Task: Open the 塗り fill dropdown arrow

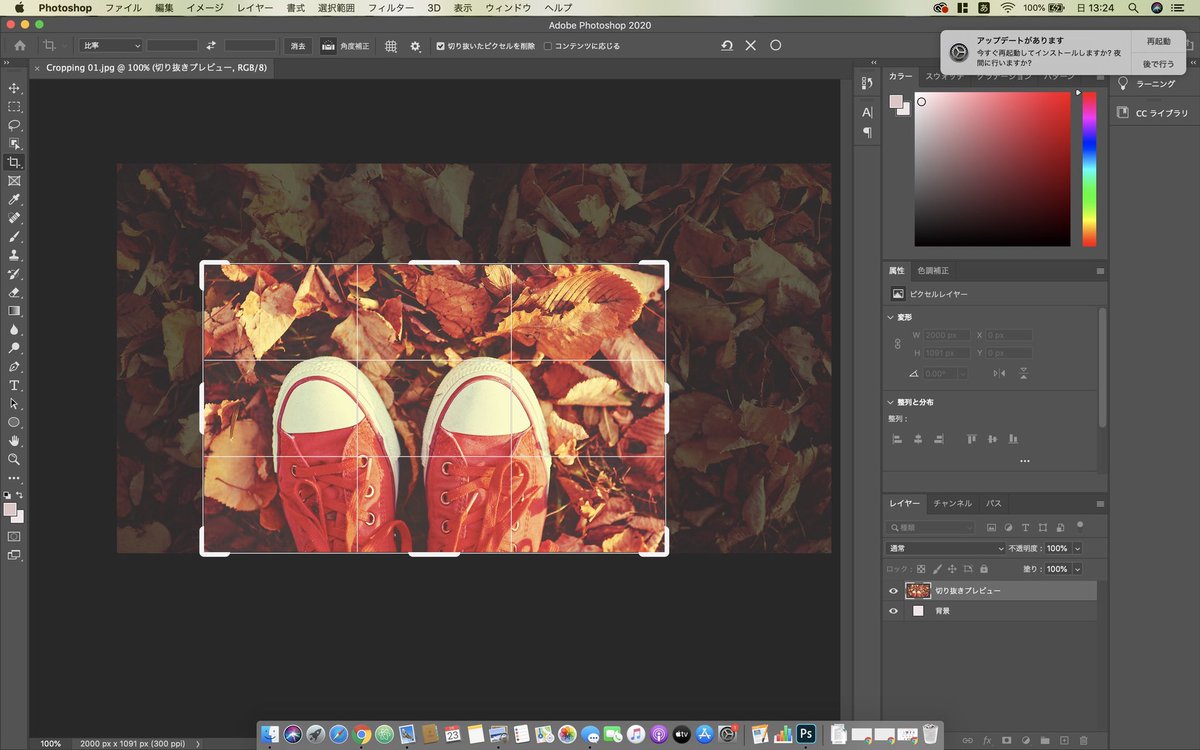Action: 1077,568
